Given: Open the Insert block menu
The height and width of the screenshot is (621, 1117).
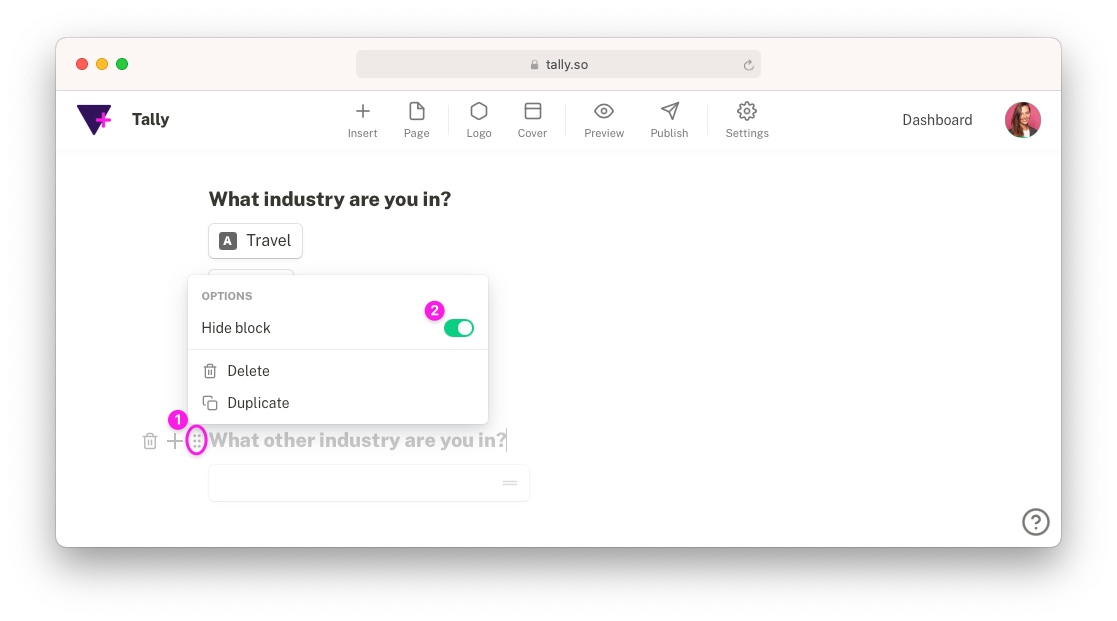Looking at the screenshot, I should [x=363, y=120].
